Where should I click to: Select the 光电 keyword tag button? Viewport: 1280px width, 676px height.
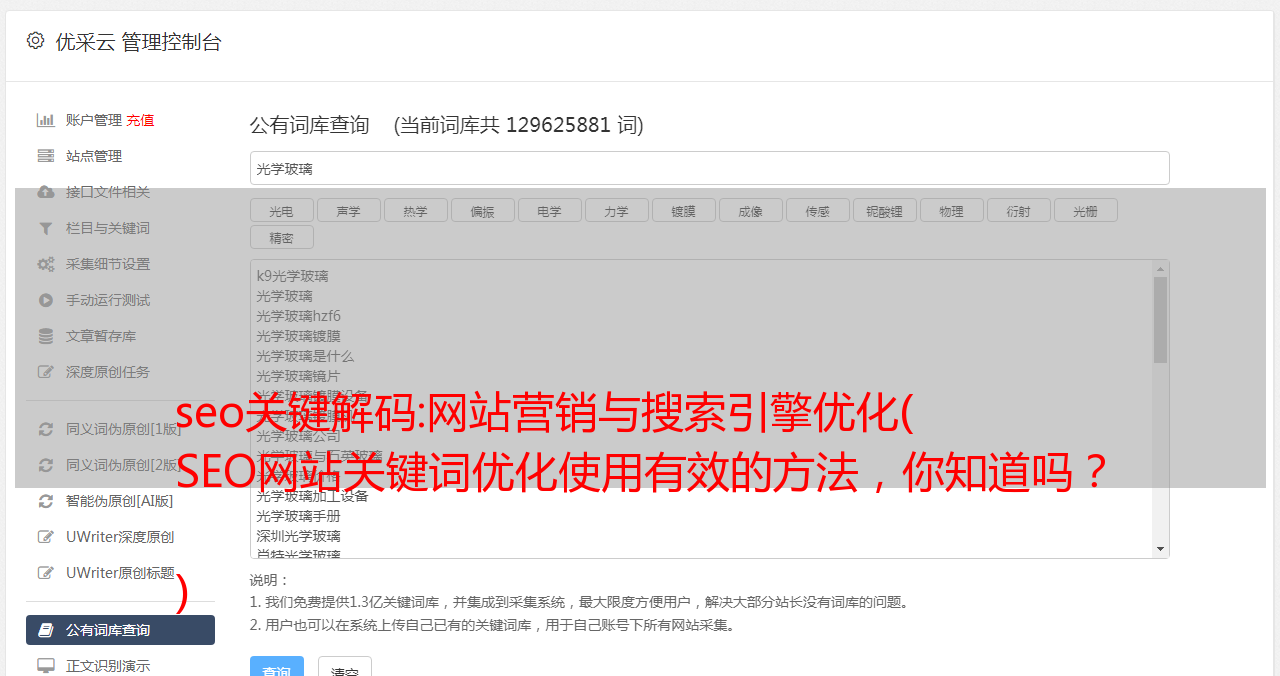282,211
